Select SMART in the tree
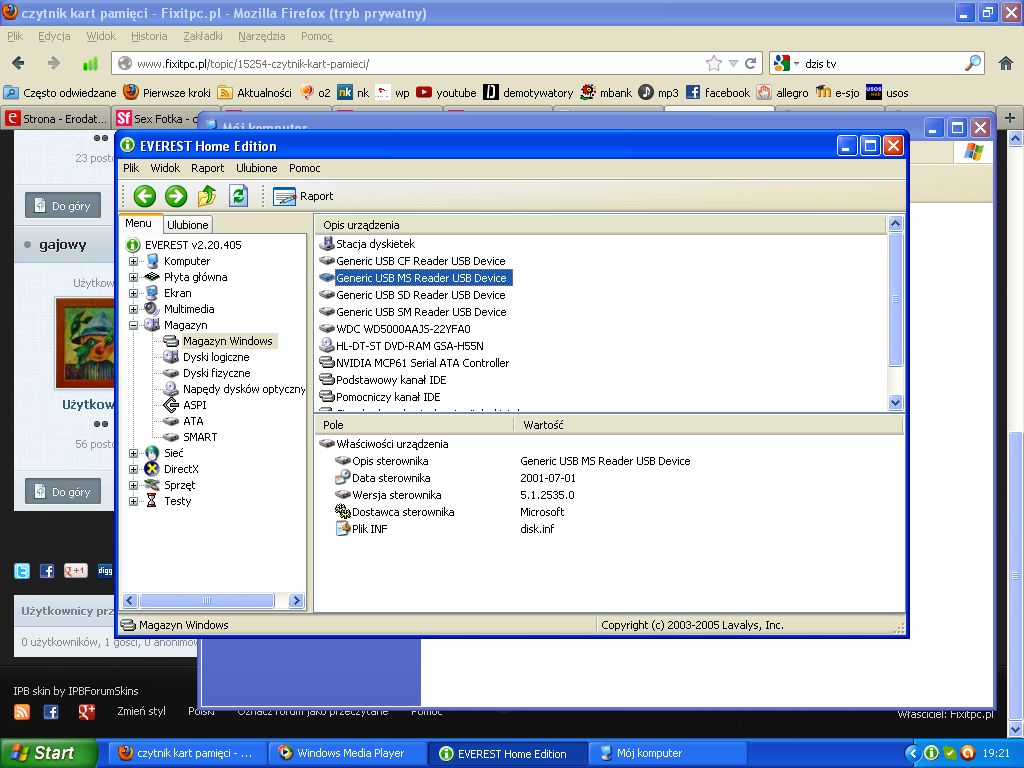This screenshot has width=1024, height=768. tap(200, 437)
